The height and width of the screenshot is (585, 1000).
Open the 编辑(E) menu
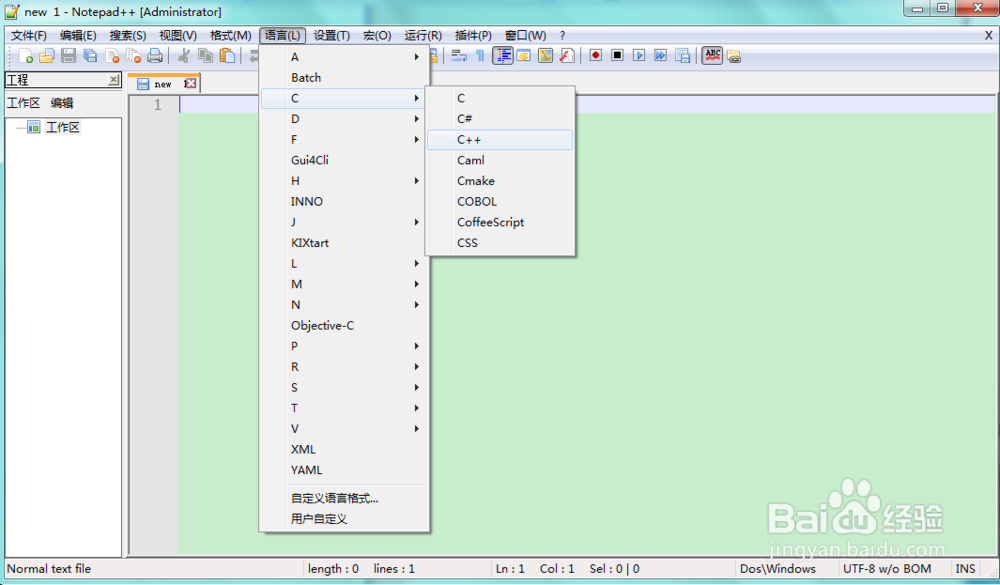78,35
